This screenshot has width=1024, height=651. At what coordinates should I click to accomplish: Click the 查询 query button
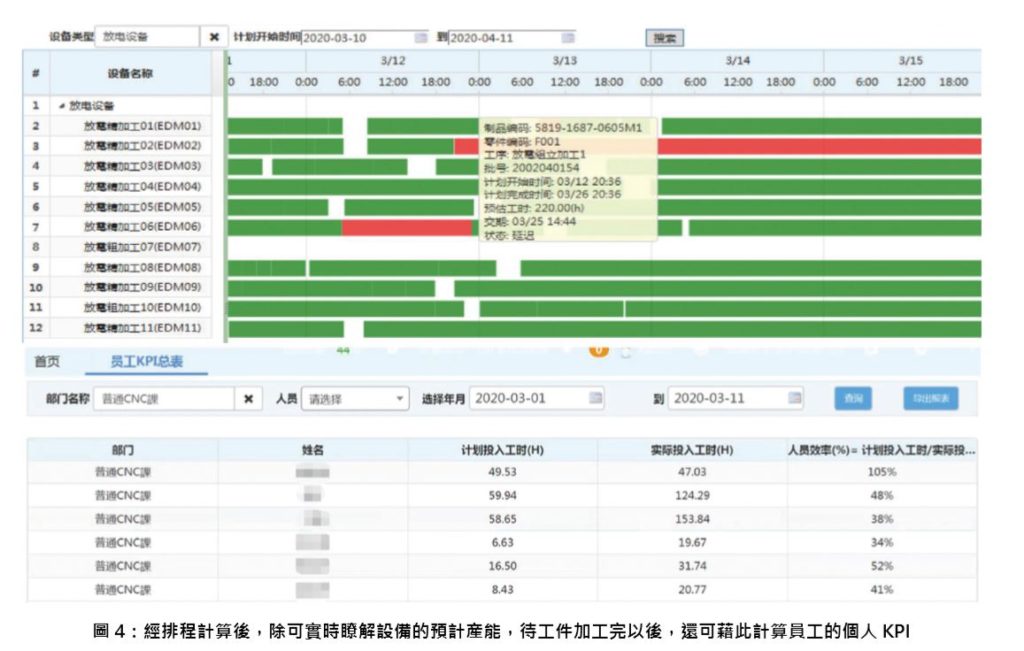point(852,398)
